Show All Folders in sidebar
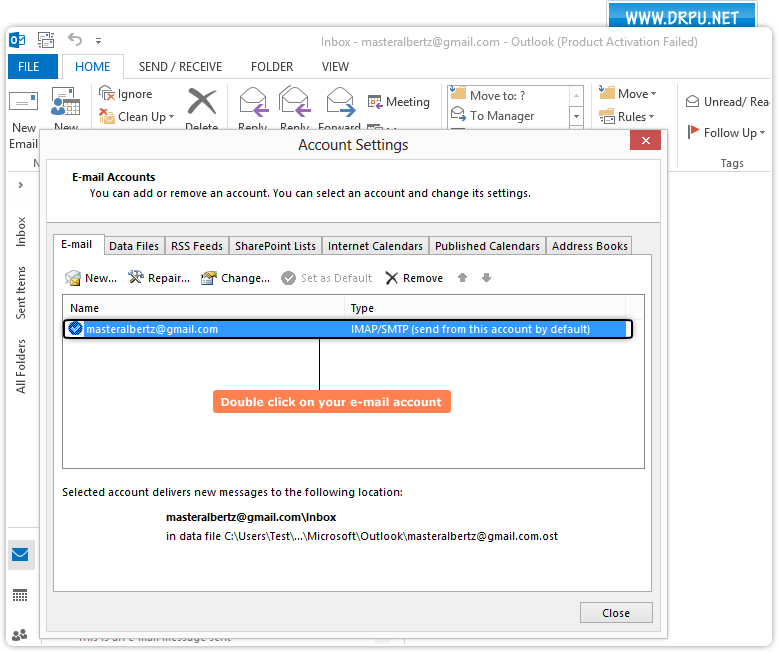 point(20,366)
